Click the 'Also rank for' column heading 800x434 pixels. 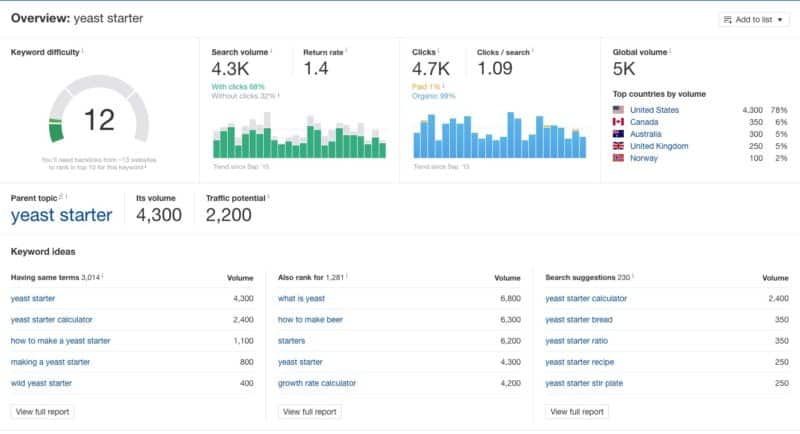tap(301, 277)
